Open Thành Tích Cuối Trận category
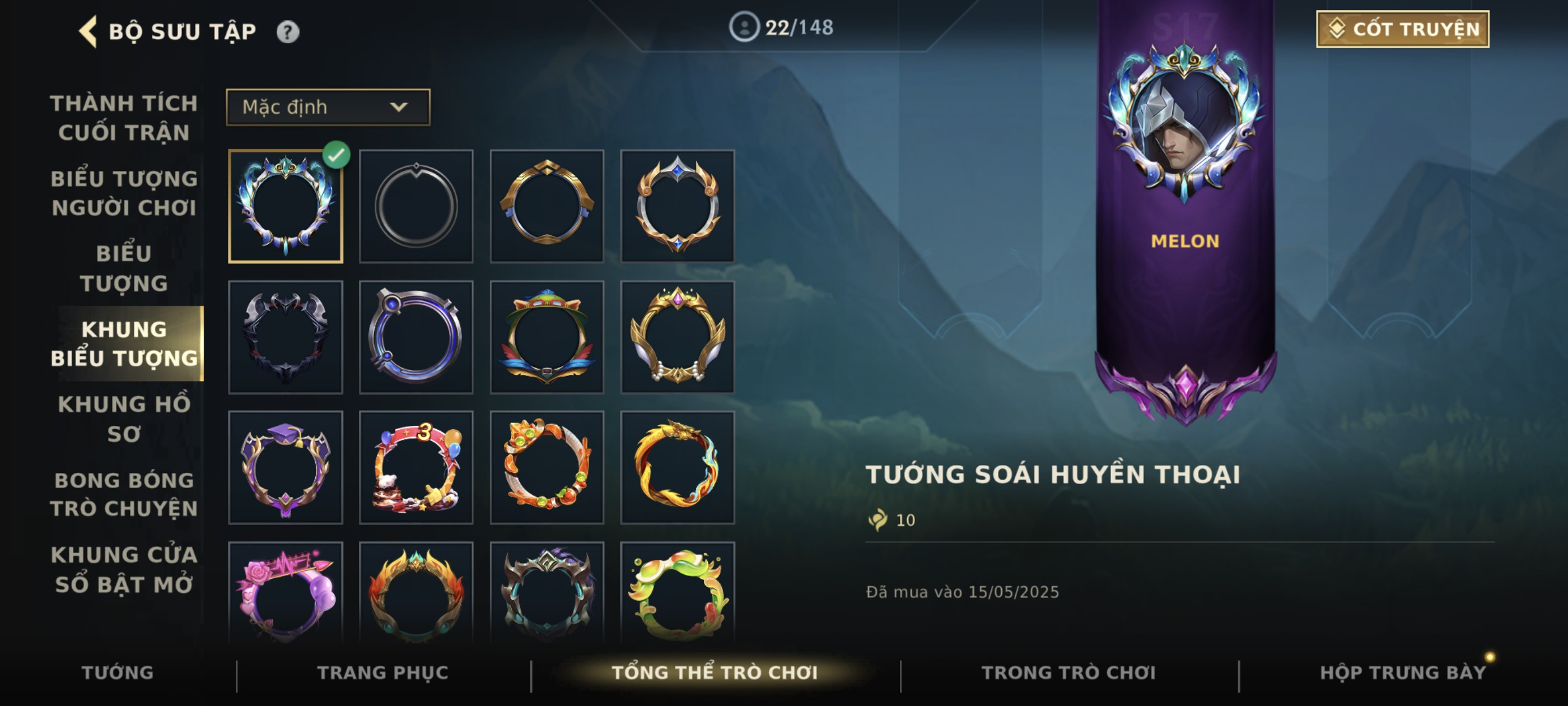This screenshot has width=1568, height=706. click(x=124, y=118)
